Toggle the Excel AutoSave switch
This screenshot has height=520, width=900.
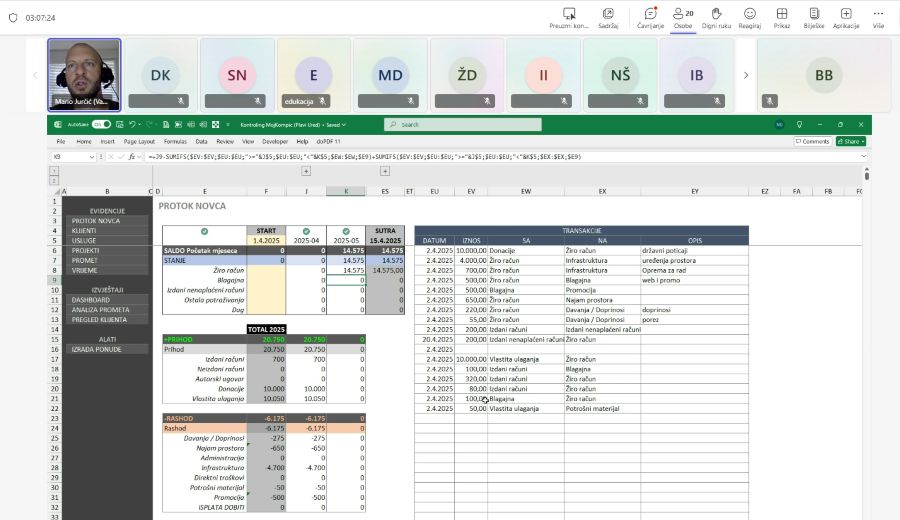pos(101,125)
